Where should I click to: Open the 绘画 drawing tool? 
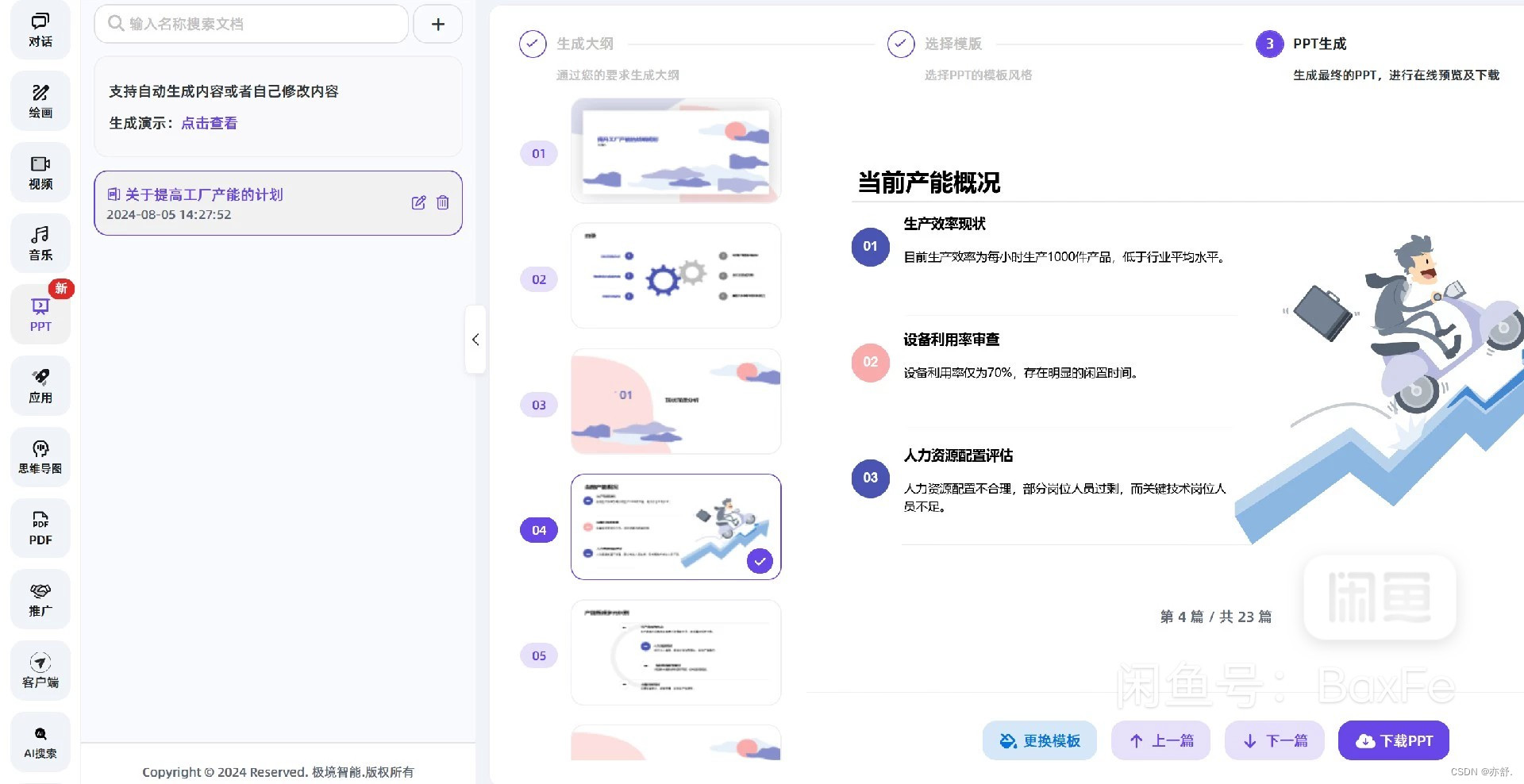pos(40,101)
